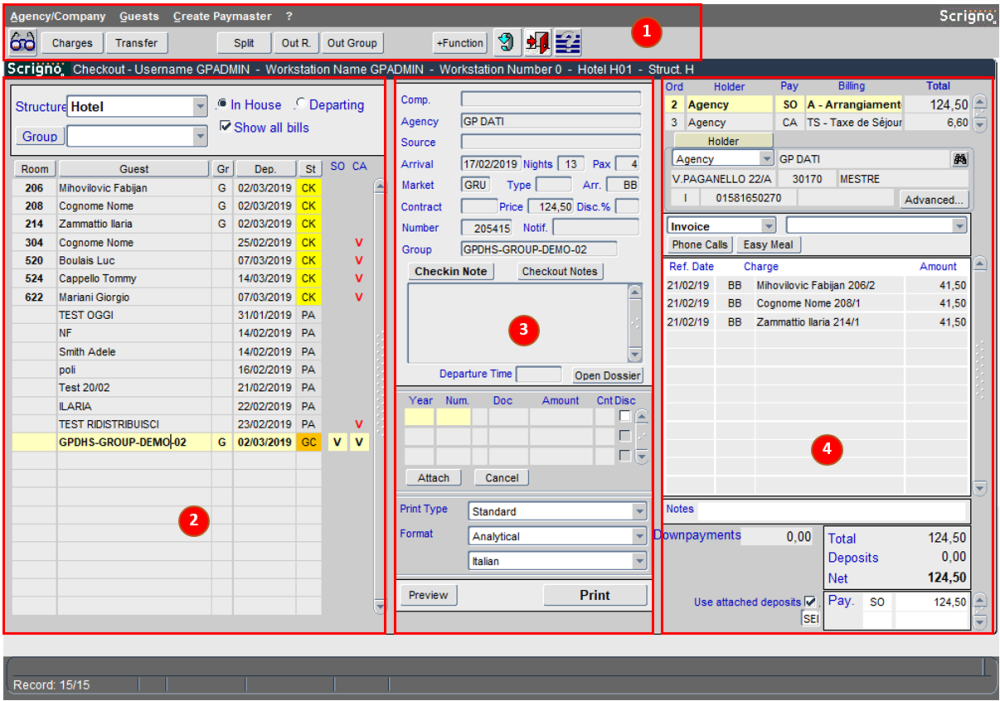
Task: Click the Easy Meal button
Action: click(768, 244)
